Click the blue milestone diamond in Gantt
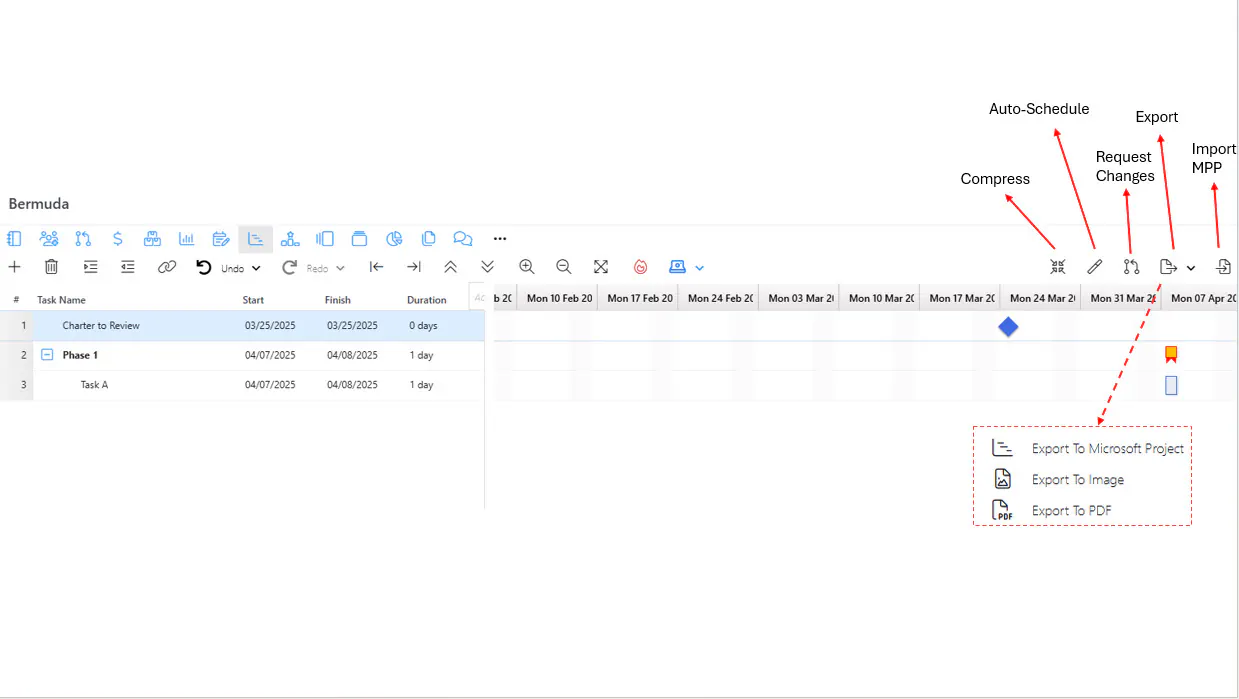The height and width of the screenshot is (699, 1239). (1008, 327)
